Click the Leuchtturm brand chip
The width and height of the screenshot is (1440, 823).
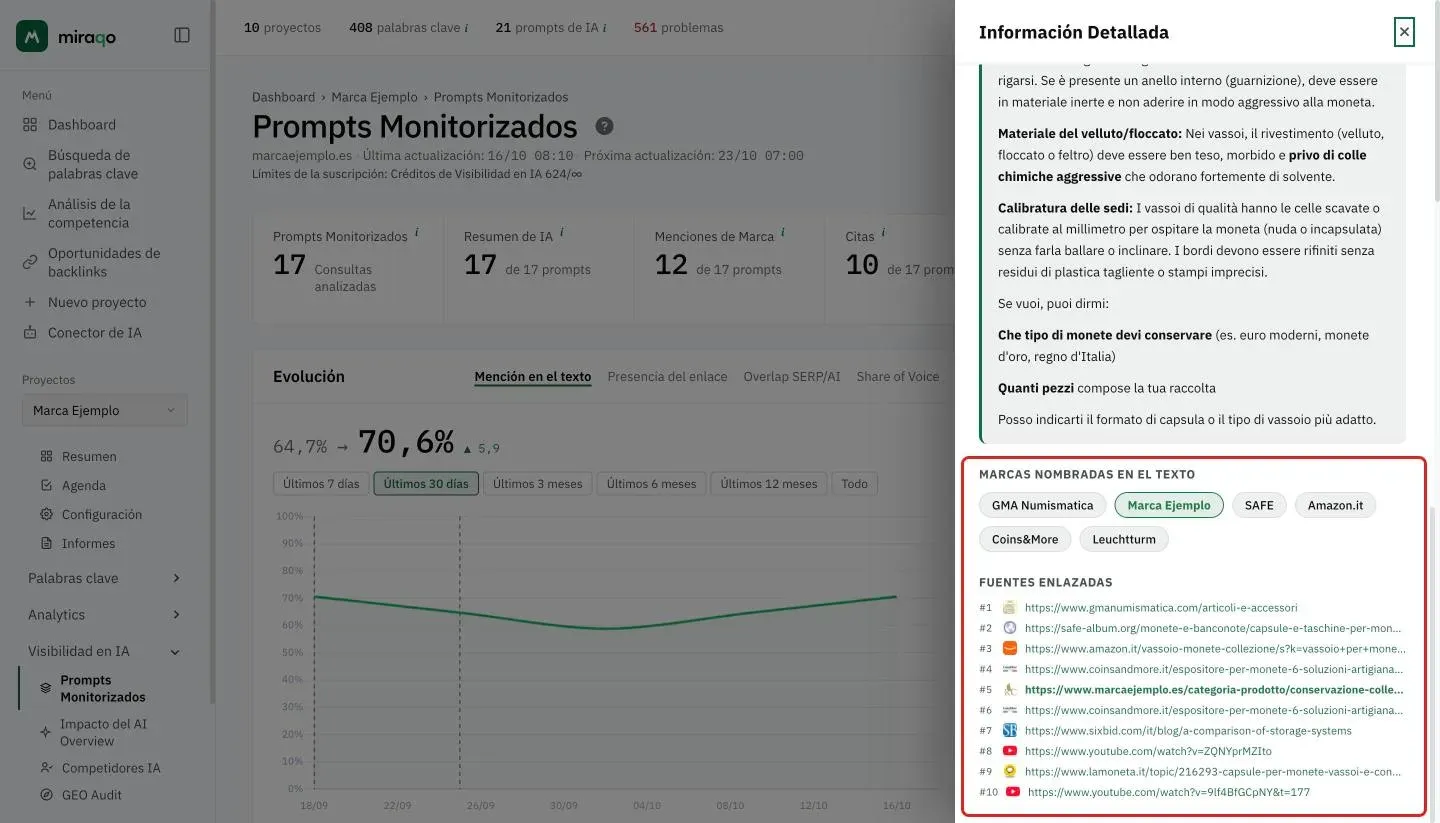point(1124,539)
